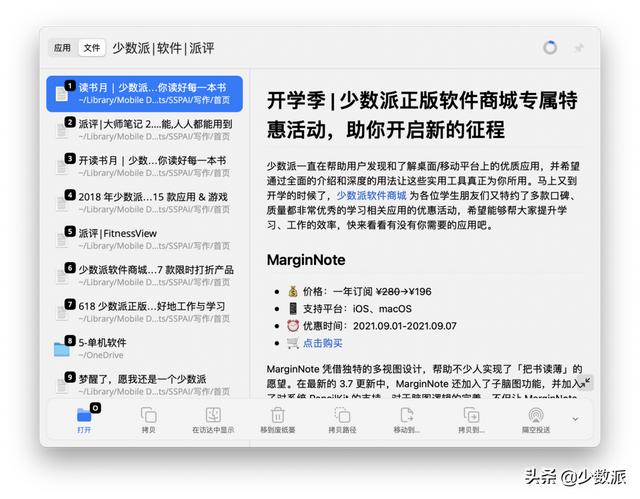Click the pin icon at top right

pos(579,48)
